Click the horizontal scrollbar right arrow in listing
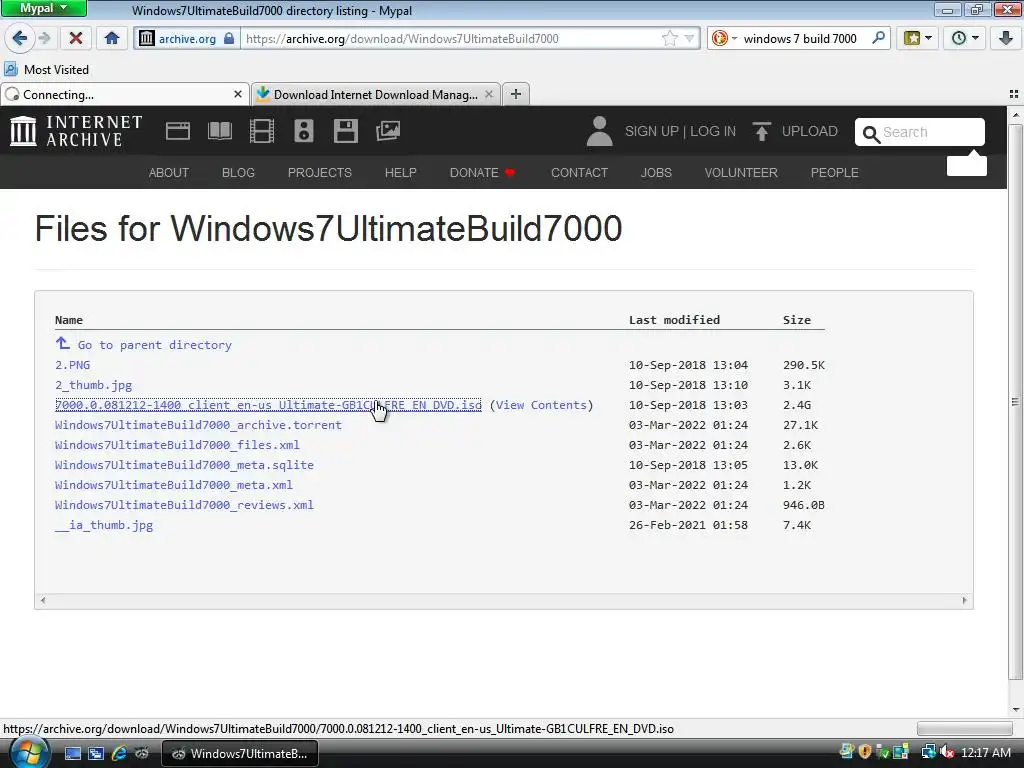 click(965, 600)
